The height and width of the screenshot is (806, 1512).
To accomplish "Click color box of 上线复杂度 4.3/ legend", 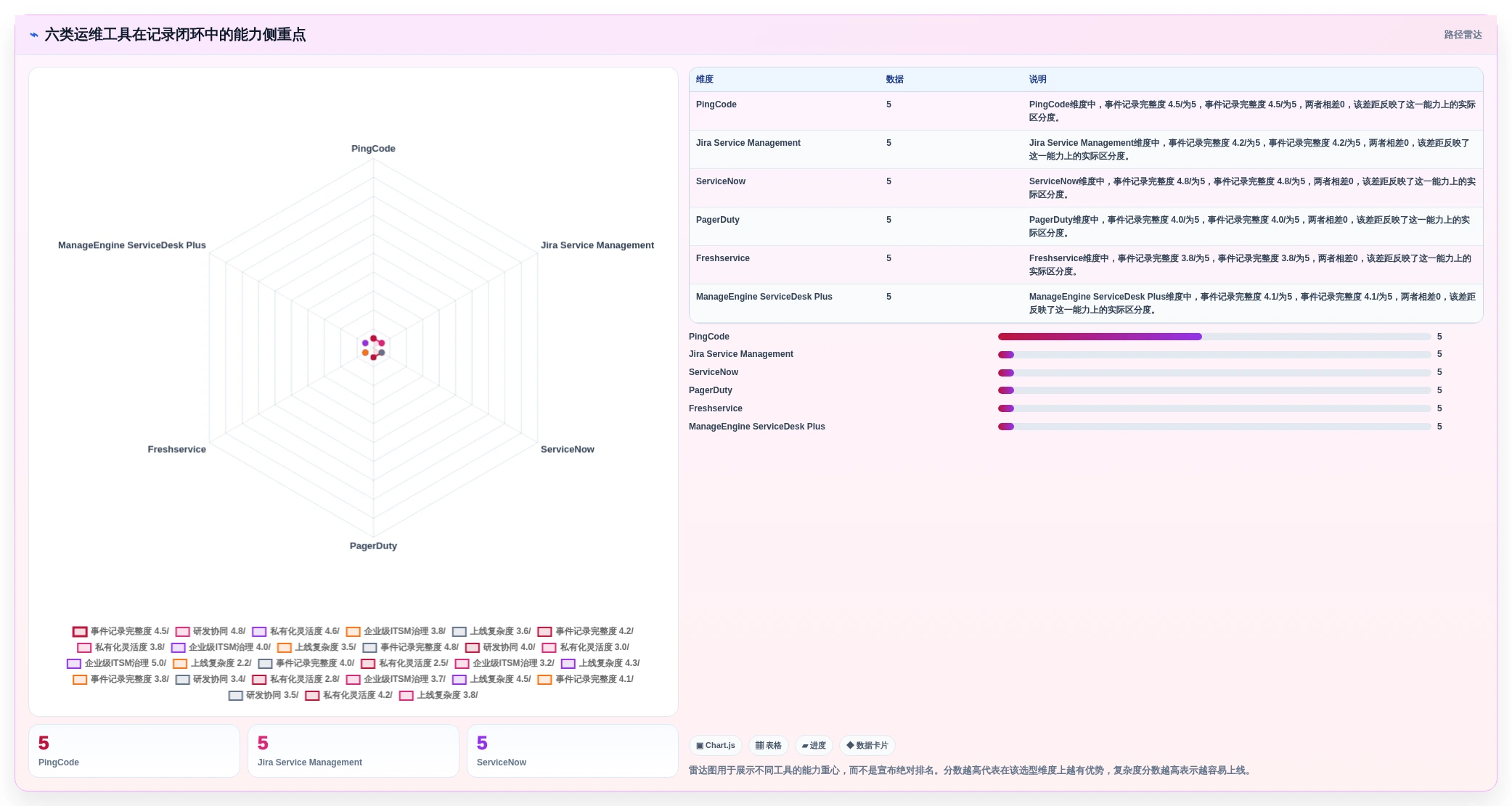I will tap(568, 664).
